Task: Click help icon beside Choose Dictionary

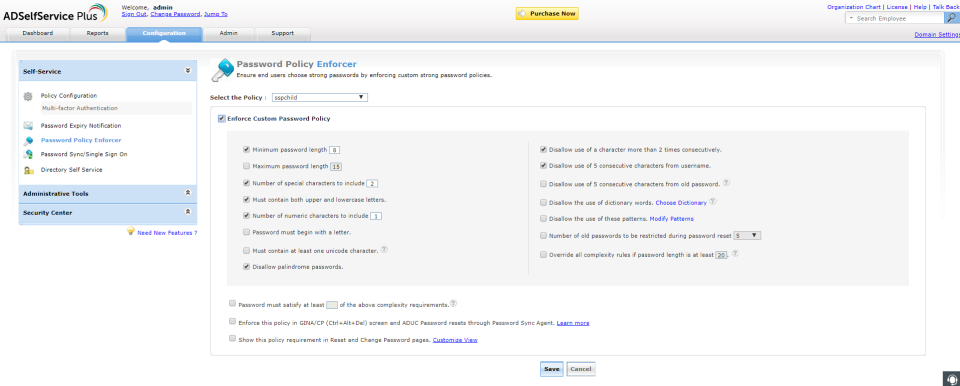Action: [x=713, y=202]
